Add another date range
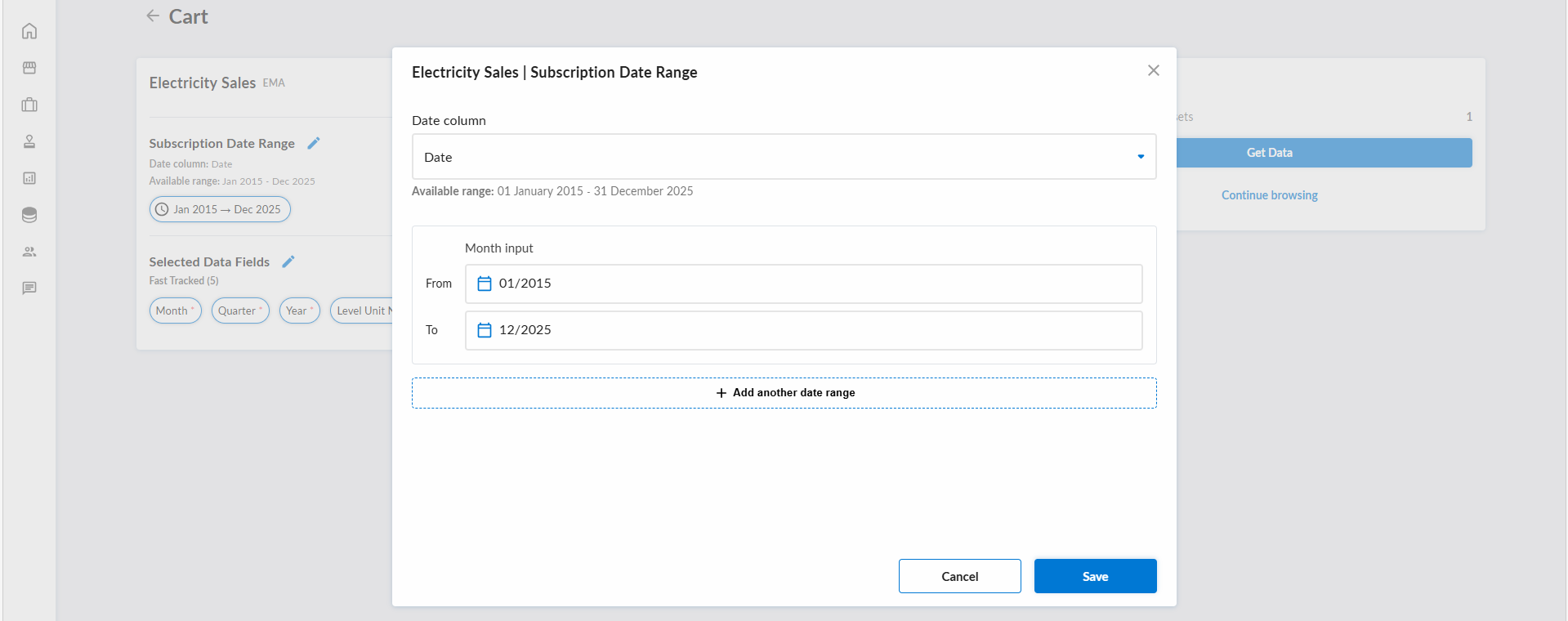1568x621 pixels. tap(784, 393)
